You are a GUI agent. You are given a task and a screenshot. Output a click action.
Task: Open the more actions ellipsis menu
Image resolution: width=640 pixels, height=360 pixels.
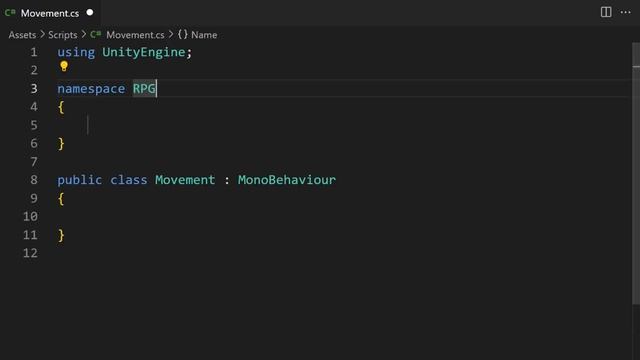625,12
